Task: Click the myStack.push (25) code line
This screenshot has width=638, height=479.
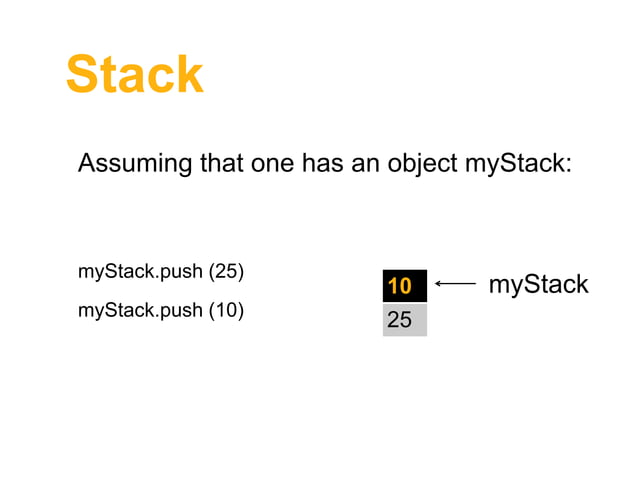Action: click(x=161, y=271)
